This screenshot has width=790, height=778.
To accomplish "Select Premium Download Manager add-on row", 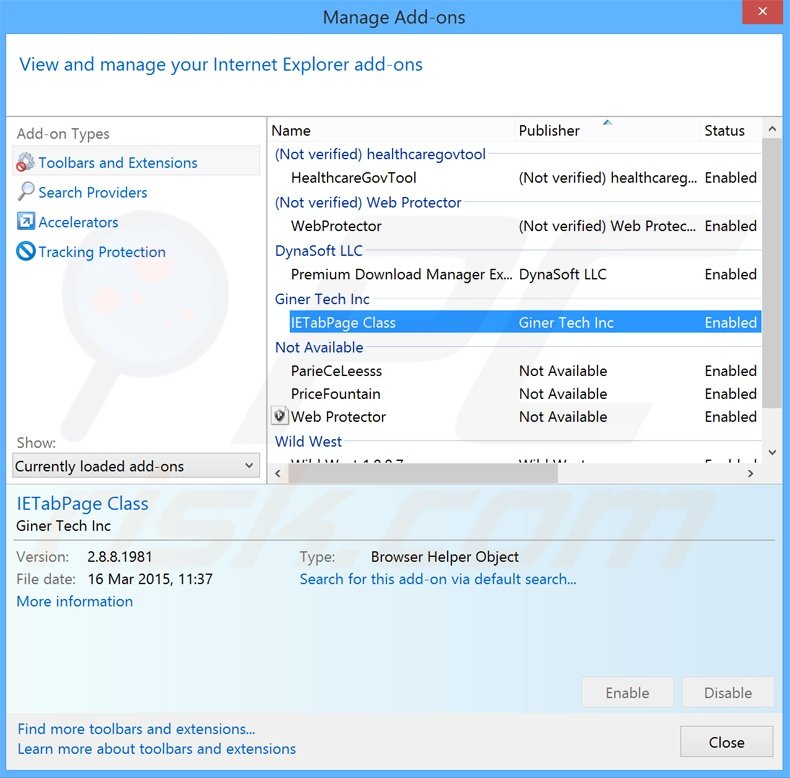I will (x=525, y=274).
